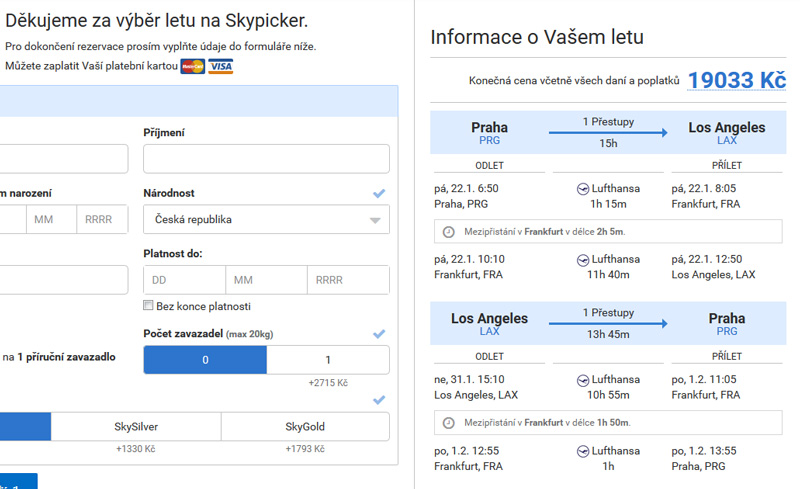Click the RRRR field under Platnost do

point(348,280)
